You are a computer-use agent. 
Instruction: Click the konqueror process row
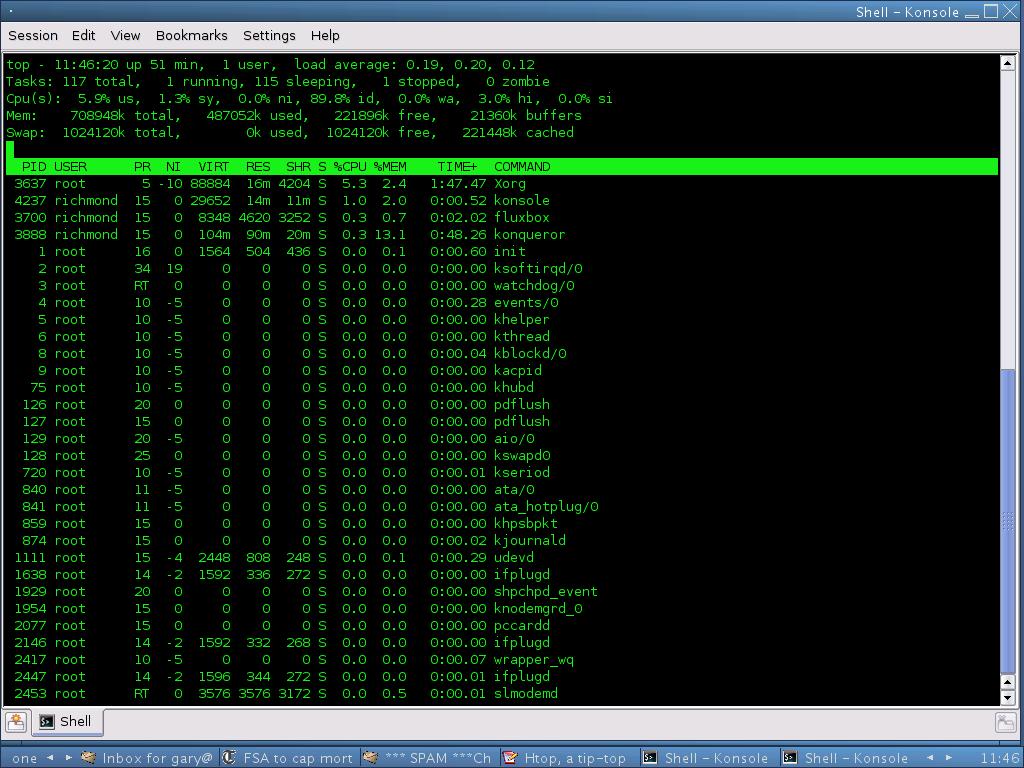coord(502,234)
